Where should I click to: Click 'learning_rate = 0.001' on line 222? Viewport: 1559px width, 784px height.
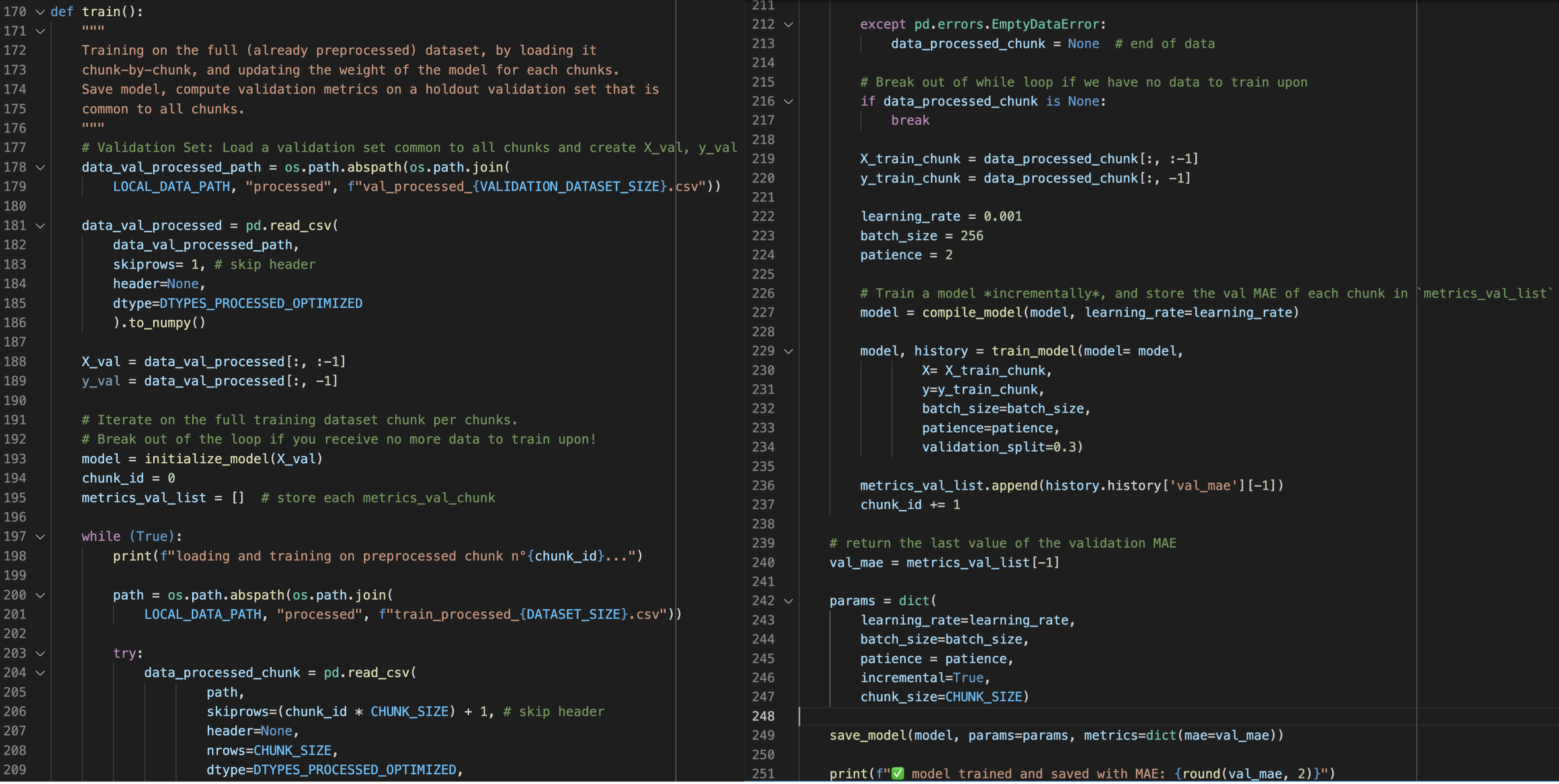[941, 216]
